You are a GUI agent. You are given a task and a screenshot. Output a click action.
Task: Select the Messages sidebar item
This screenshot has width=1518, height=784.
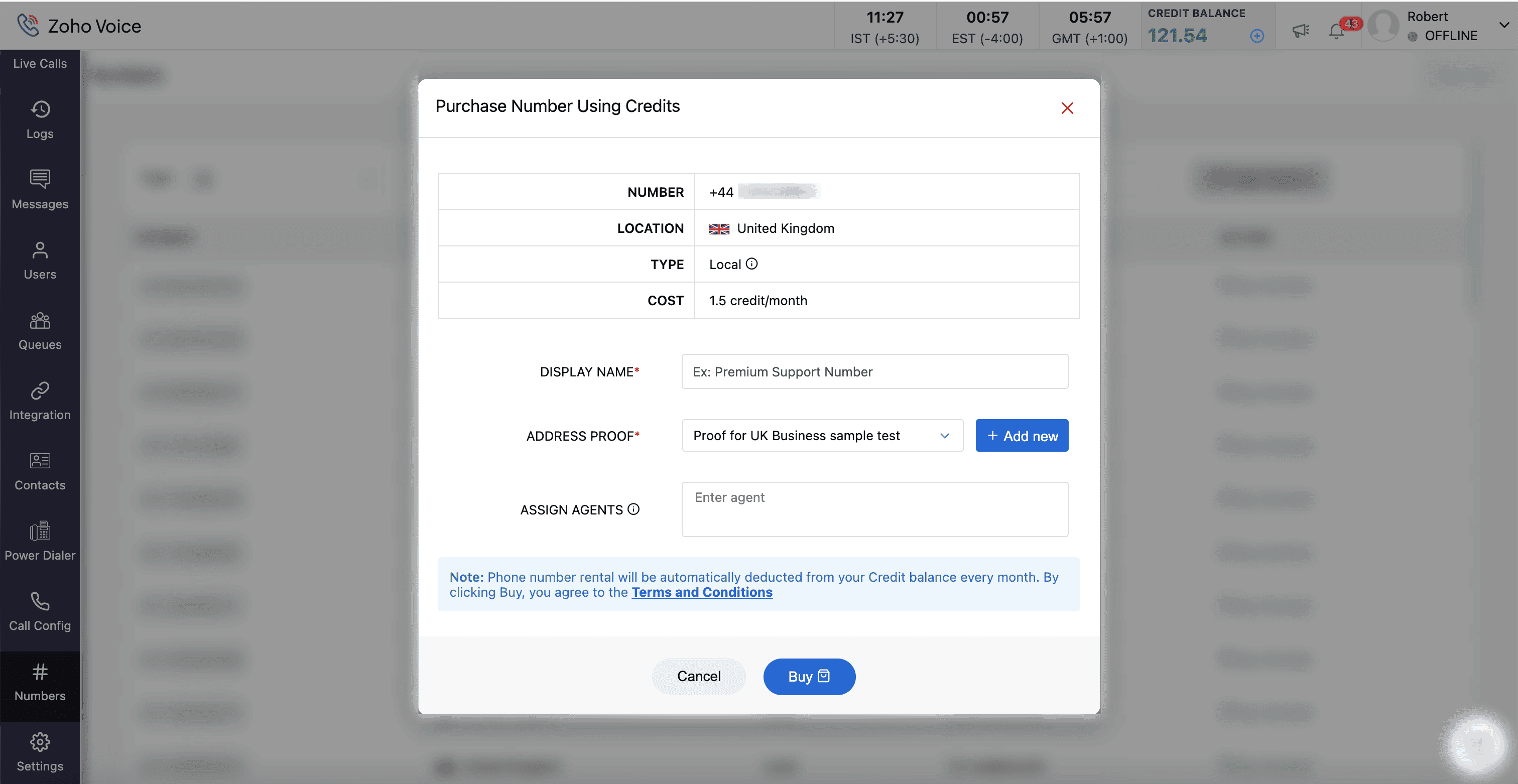(40, 190)
